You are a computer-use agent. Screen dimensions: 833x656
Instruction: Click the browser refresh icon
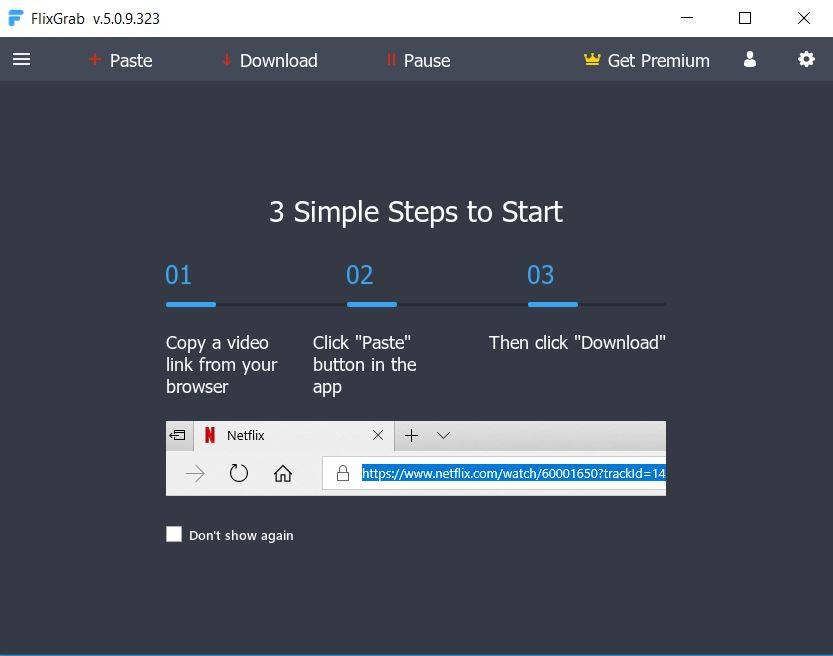point(238,473)
